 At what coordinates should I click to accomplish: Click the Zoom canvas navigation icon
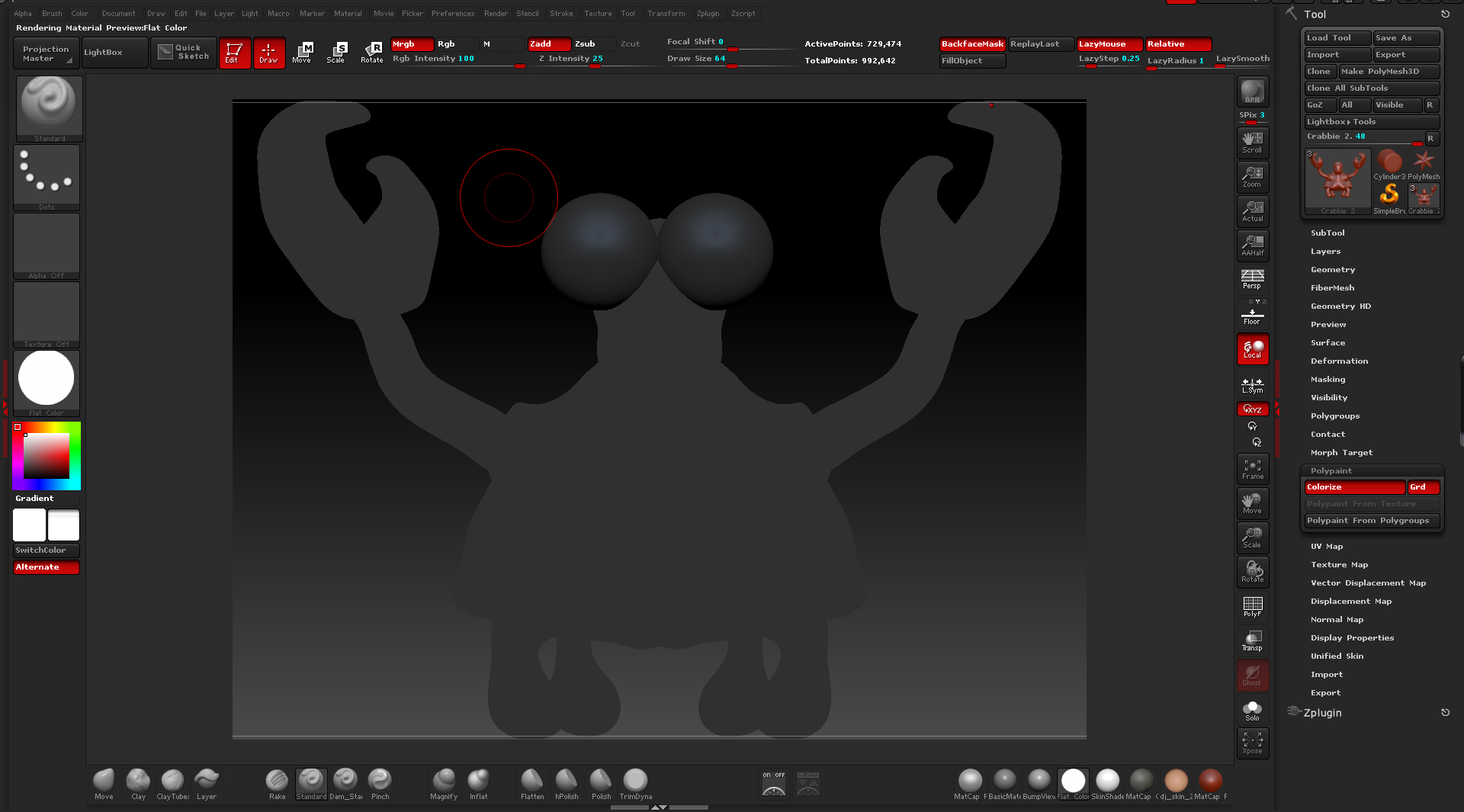point(1252,177)
